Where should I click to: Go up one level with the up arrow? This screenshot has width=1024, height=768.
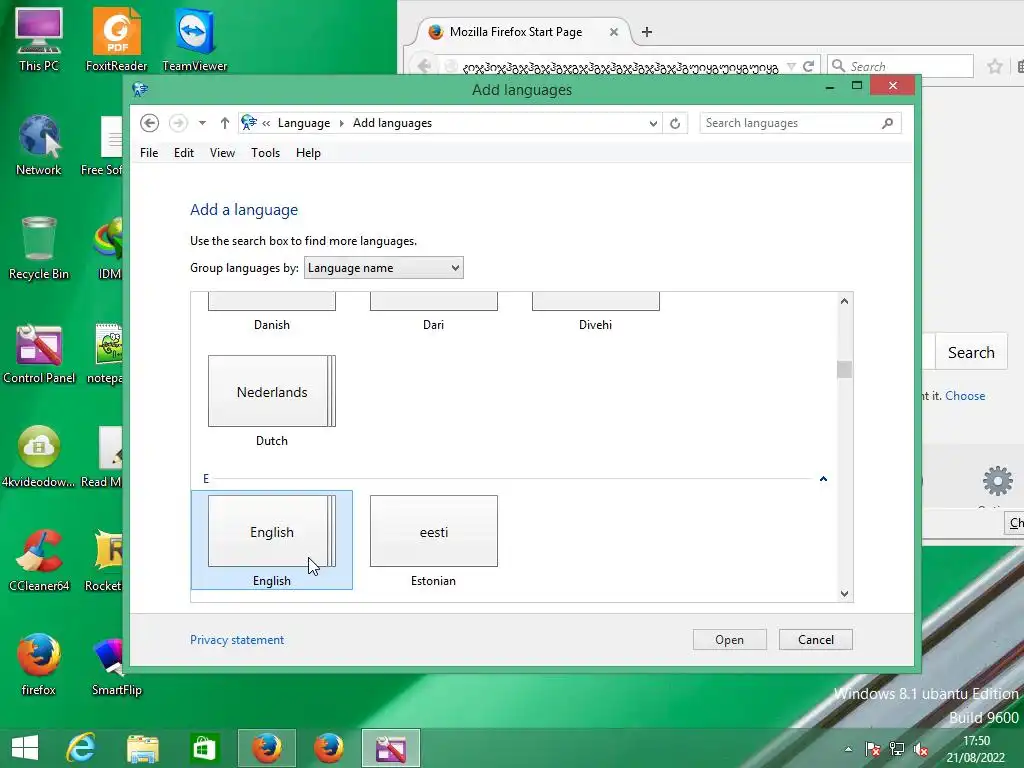point(225,123)
